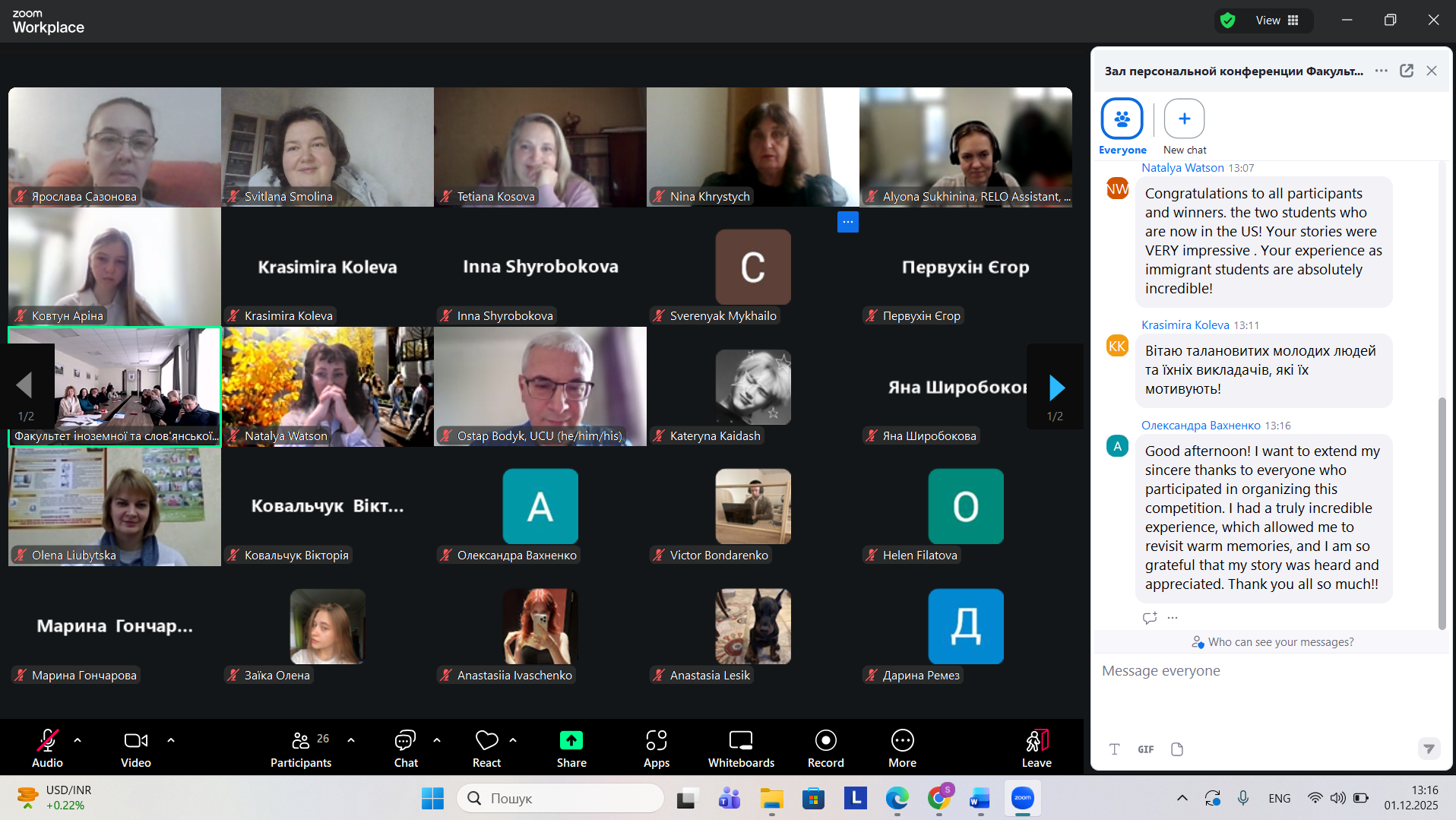Toggle the Chat panel from toolbar
1456x820 pixels.
point(406,749)
